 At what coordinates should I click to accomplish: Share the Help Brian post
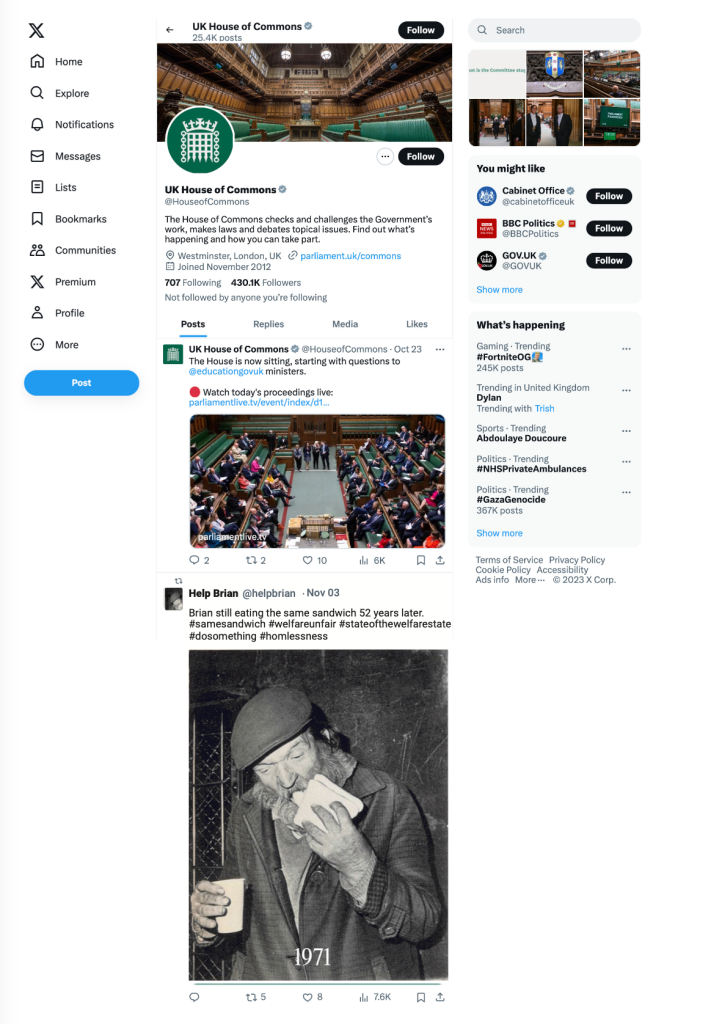(440, 997)
